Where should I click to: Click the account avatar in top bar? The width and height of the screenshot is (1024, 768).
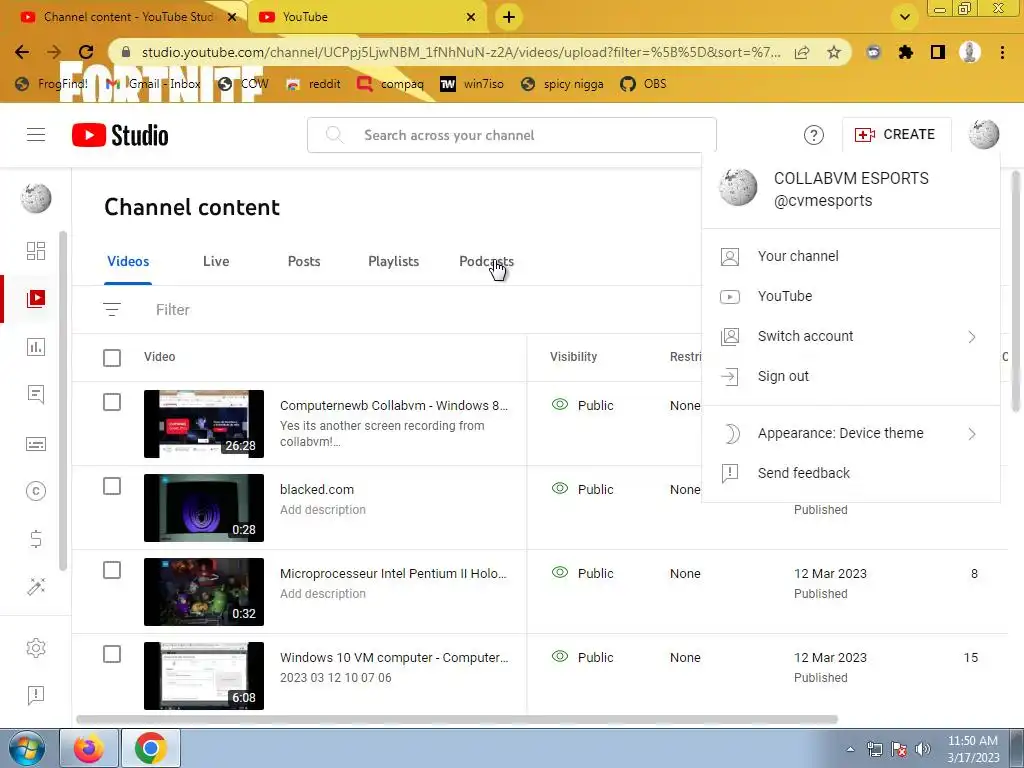[x=984, y=135]
